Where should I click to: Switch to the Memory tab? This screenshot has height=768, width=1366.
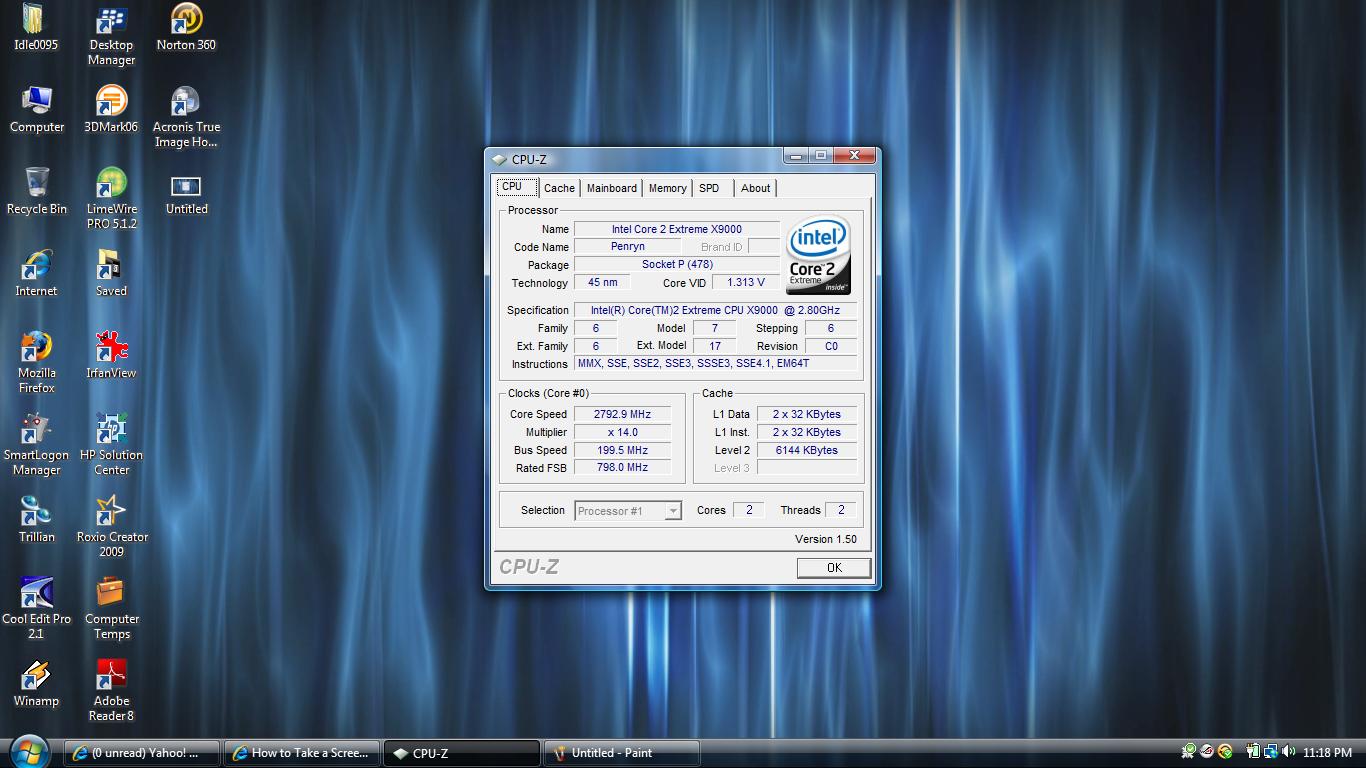coord(667,188)
